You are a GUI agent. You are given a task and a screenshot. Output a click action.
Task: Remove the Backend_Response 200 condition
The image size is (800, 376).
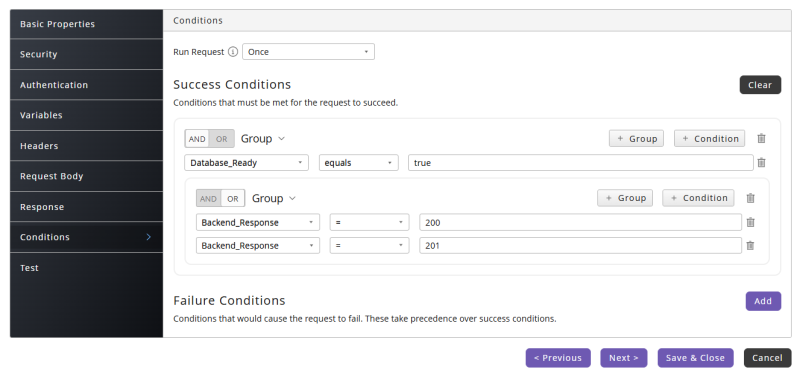751,222
